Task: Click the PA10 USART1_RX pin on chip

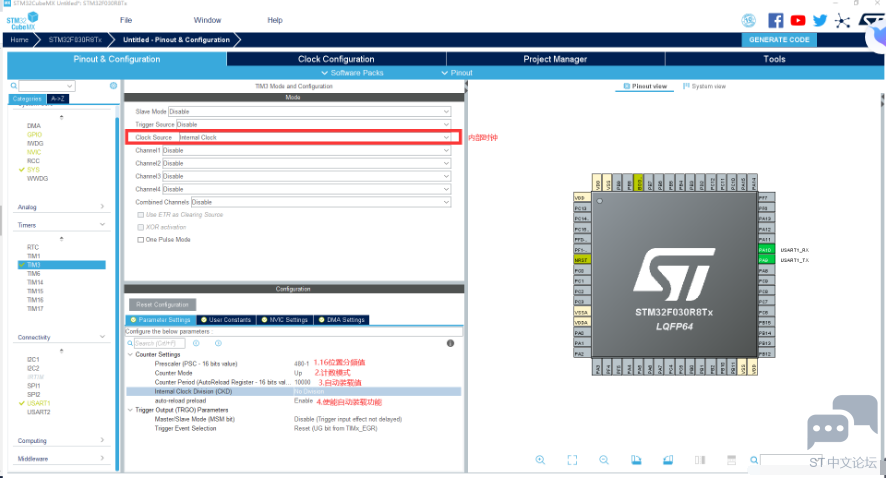Action: pyautogui.click(x=766, y=250)
